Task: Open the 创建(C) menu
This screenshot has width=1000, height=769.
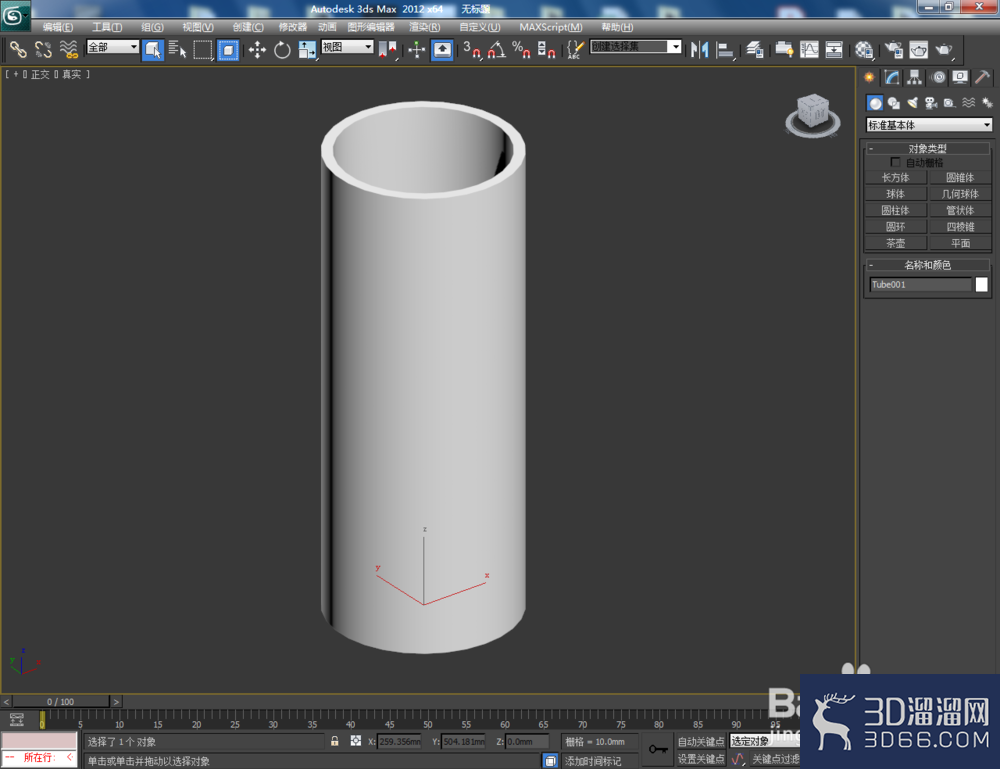Action: [247, 27]
